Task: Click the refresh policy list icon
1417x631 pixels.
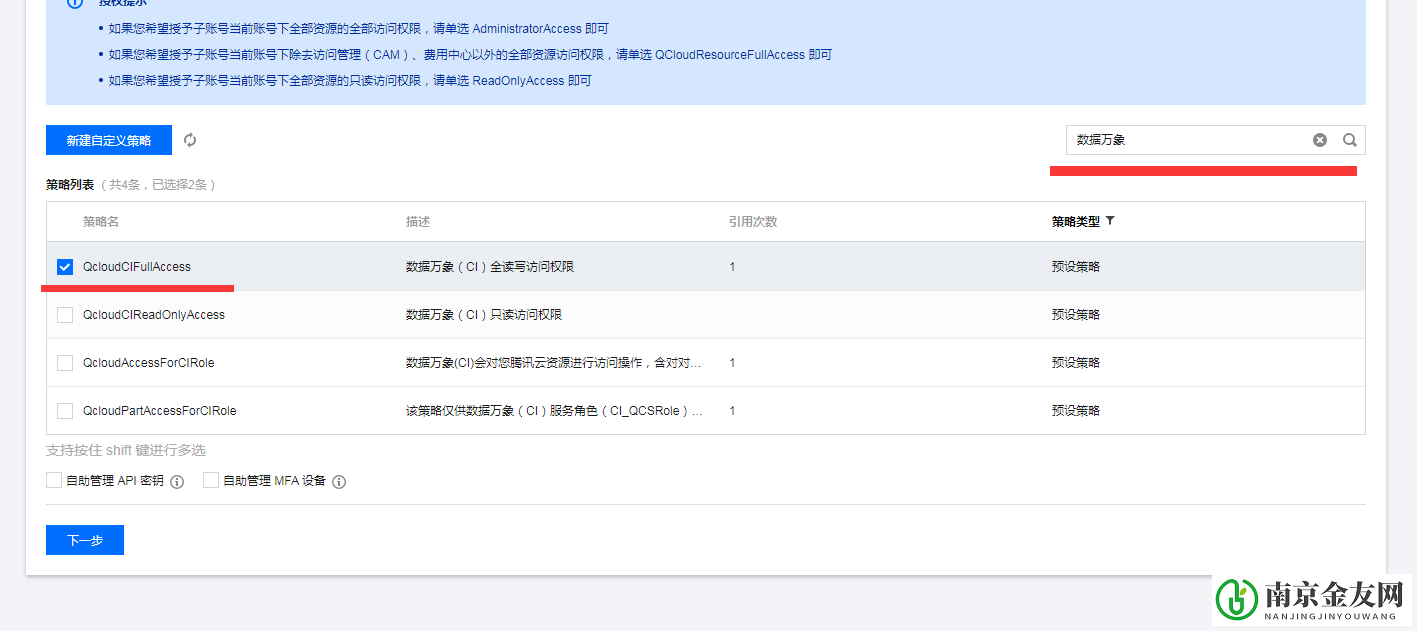Action: click(190, 140)
